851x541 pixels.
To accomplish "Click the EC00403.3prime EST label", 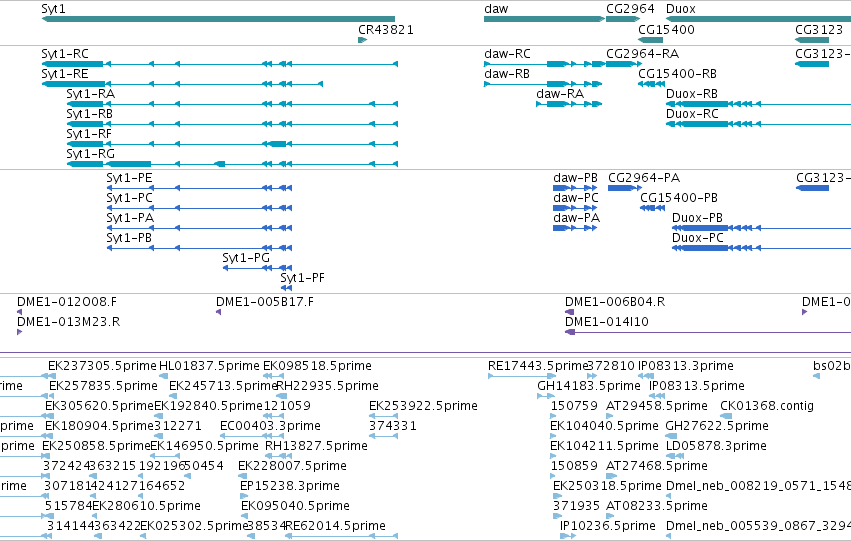I will 270,427.
